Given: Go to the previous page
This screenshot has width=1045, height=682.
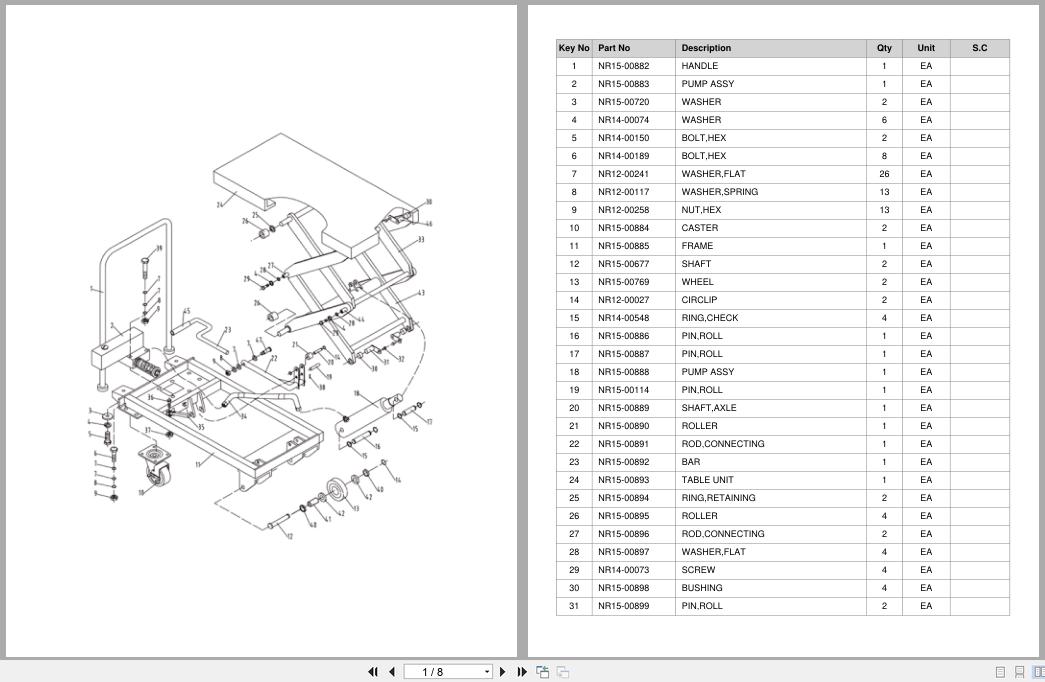Looking at the screenshot, I should pyautogui.click(x=392, y=672).
